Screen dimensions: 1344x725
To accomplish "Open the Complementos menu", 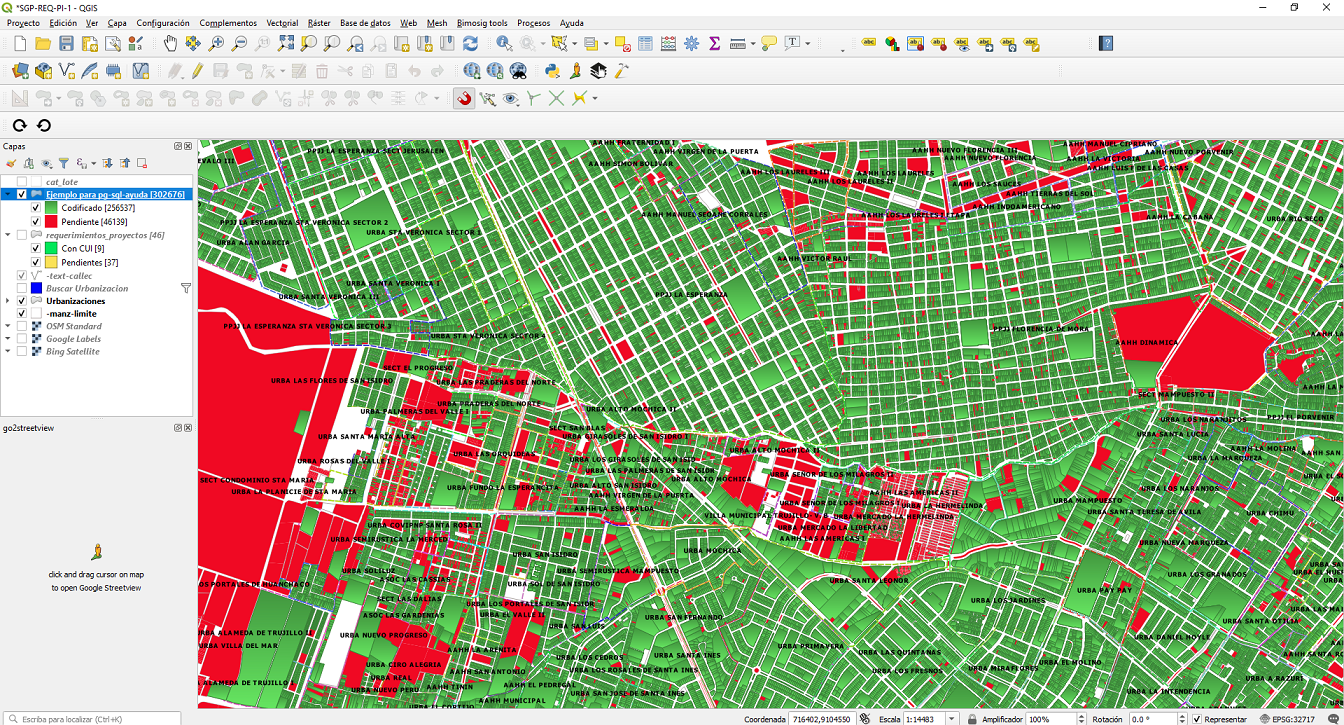I will [x=228, y=22].
